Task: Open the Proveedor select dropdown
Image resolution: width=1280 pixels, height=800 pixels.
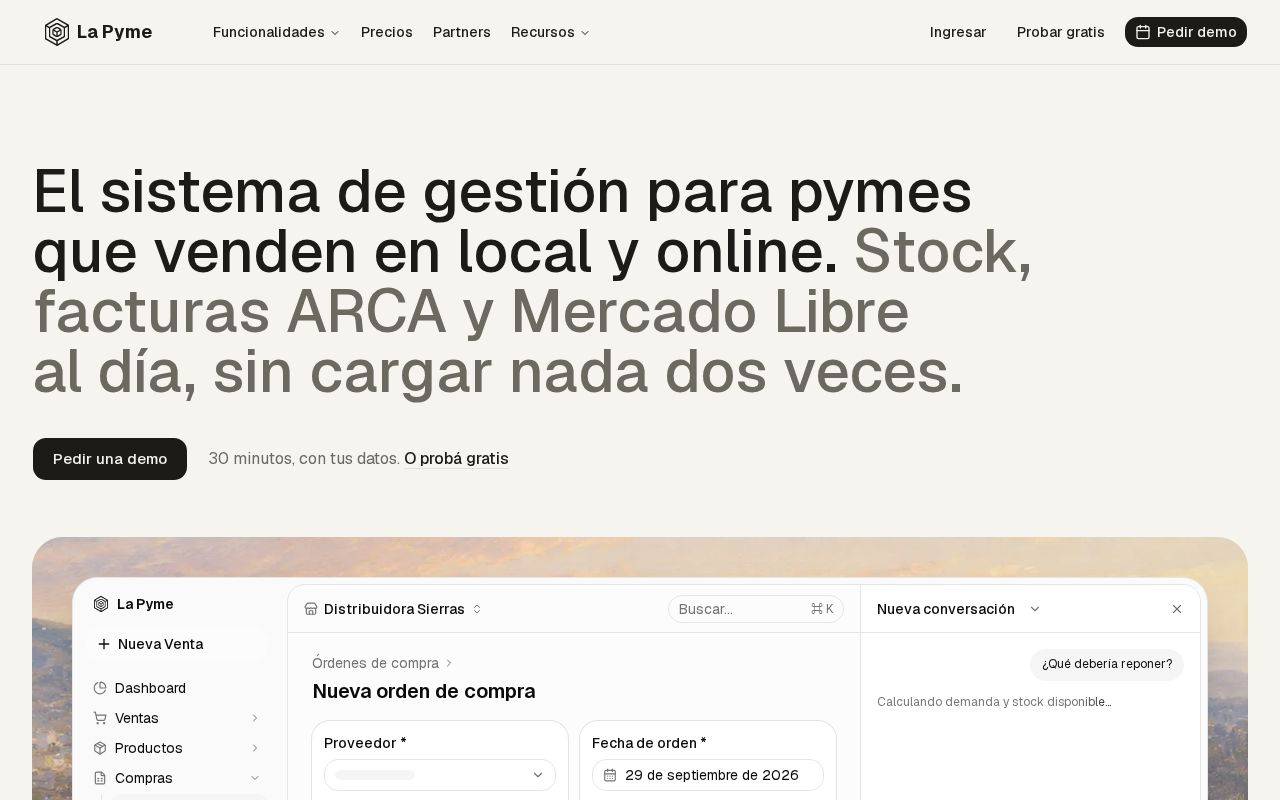Action: [x=440, y=775]
